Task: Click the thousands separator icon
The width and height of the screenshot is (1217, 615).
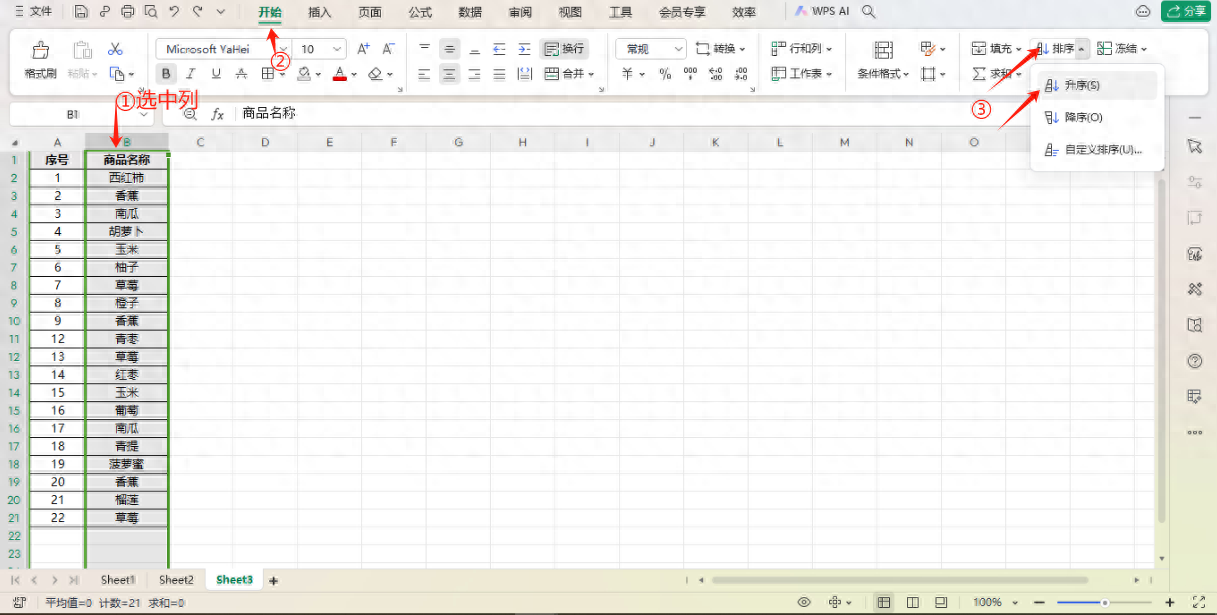Action: 690,74
